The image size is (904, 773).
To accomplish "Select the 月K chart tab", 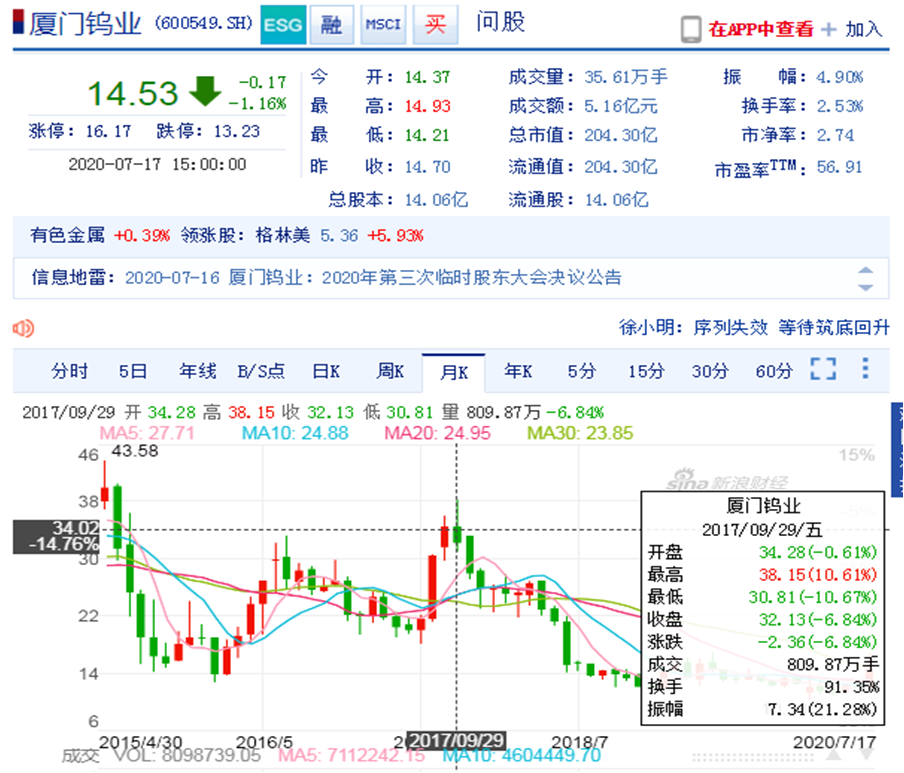I will pyautogui.click(x=454, y=372).
